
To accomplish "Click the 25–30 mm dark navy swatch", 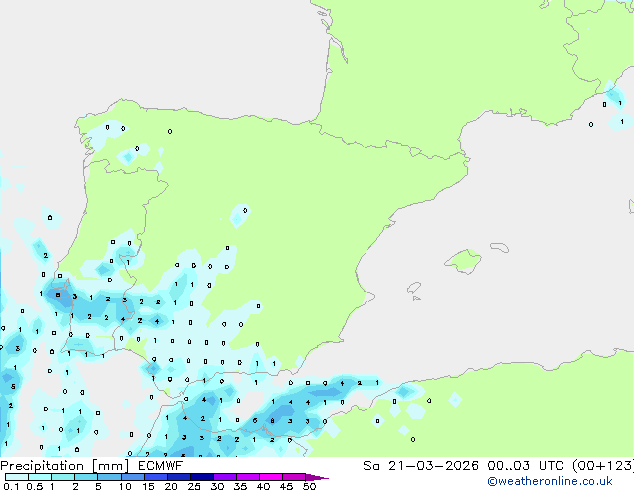I will pyautogui.click(x=202, y=477).
